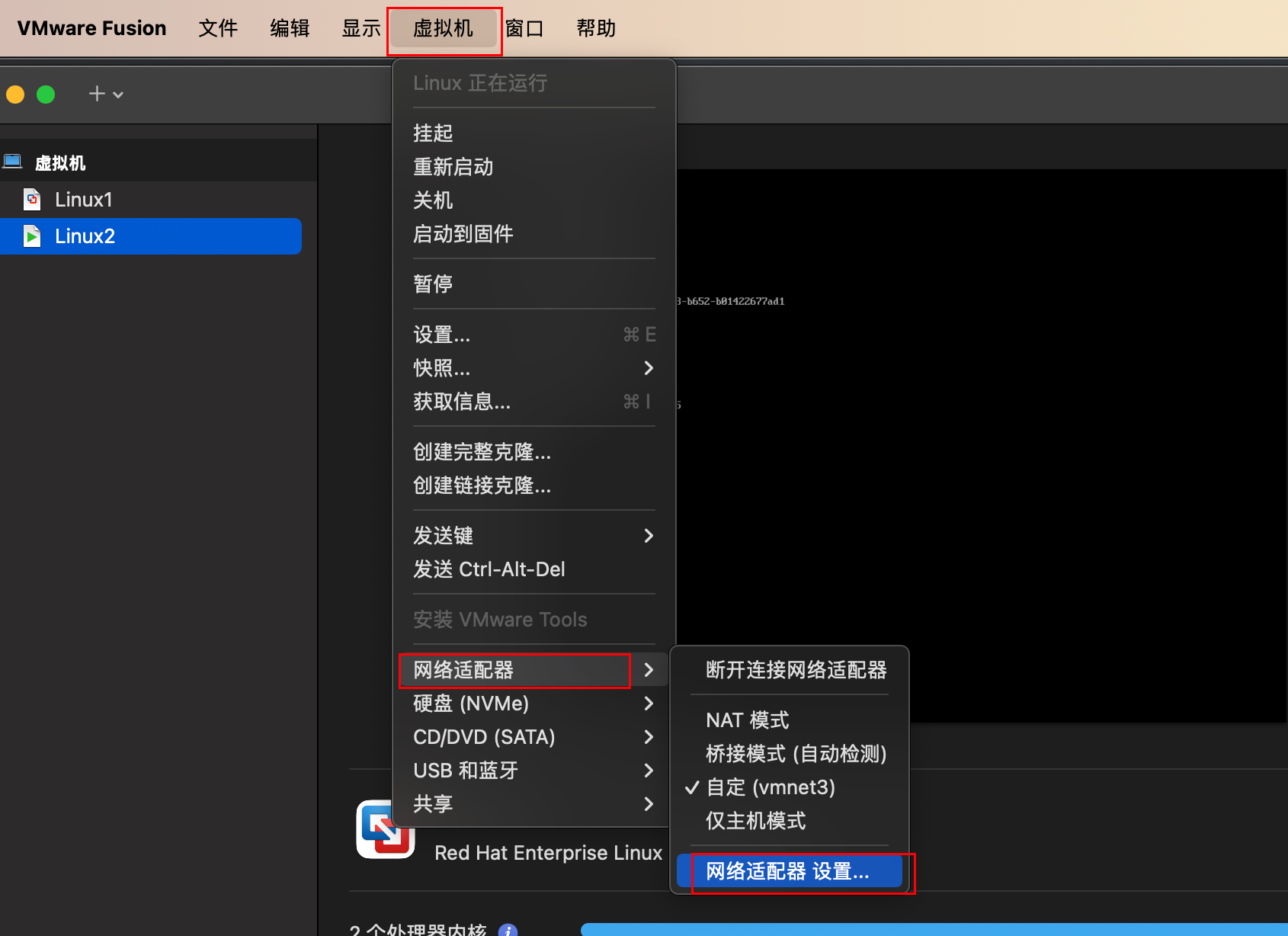
Task: Click the Linux1 document icon
Action: (32, 200)
